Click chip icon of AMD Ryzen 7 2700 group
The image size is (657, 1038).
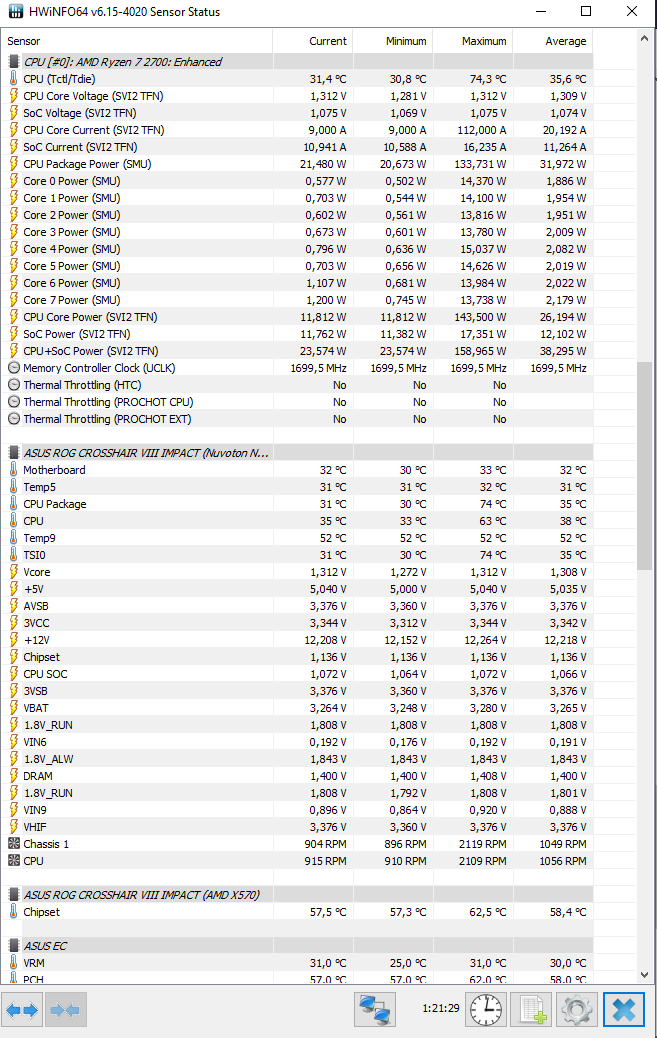13,62
